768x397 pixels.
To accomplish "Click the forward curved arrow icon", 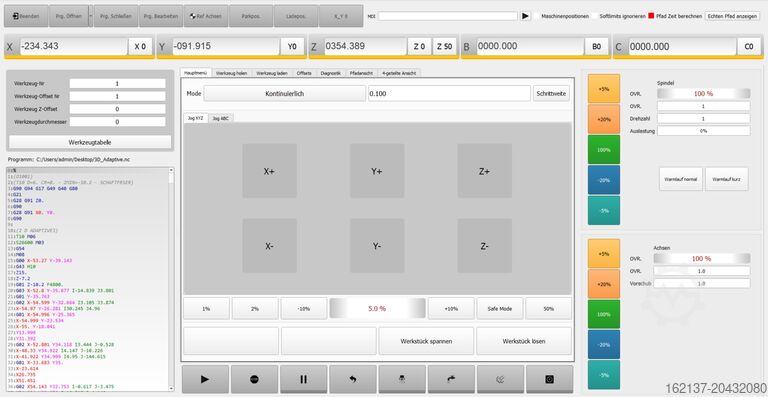I will 451,379.
